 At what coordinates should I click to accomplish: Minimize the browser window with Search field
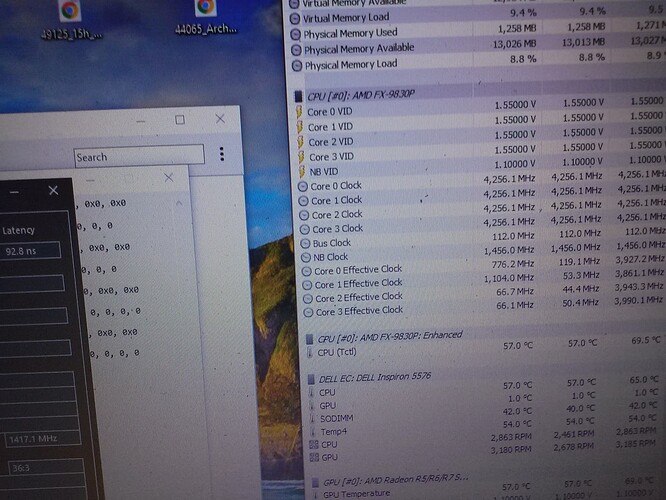[x=141, y=122]
